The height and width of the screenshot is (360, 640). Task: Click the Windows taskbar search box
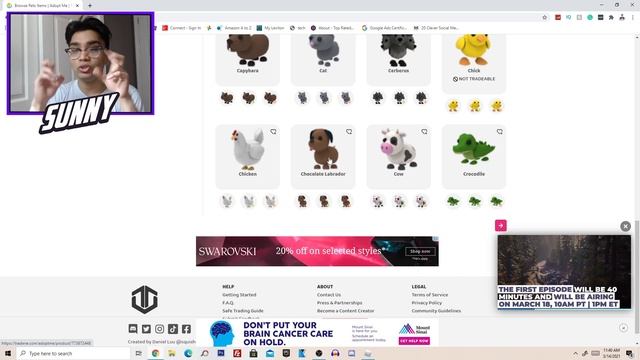coord(73,353)
